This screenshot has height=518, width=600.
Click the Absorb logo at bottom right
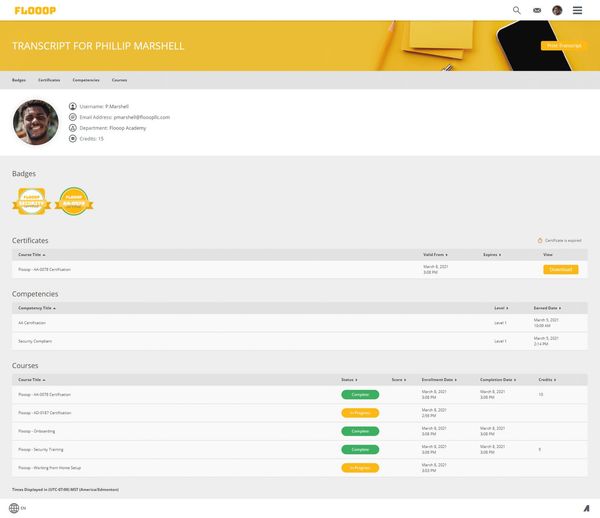pos(586,508)
